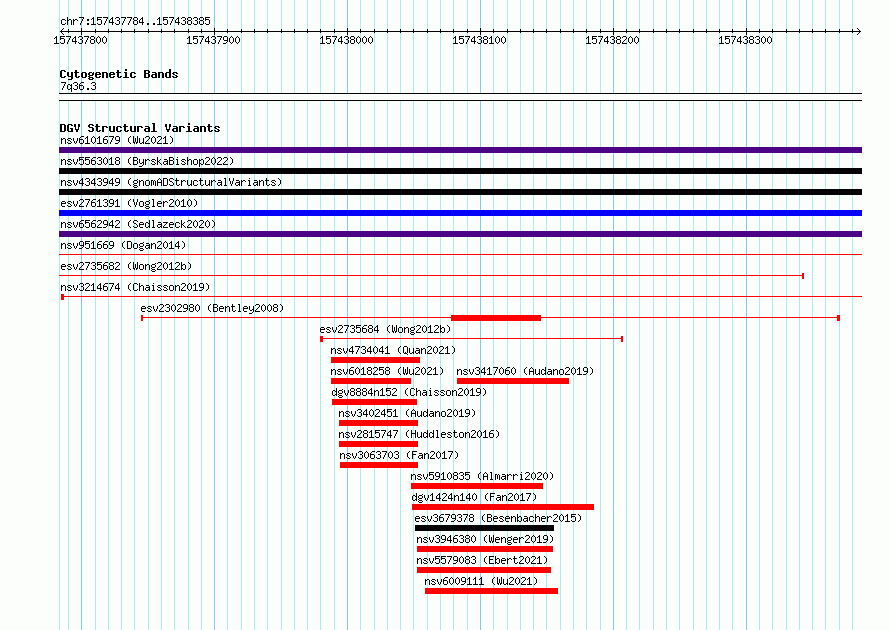Open nsv3402451 (Audano2019) label

(x=407, y=413)
